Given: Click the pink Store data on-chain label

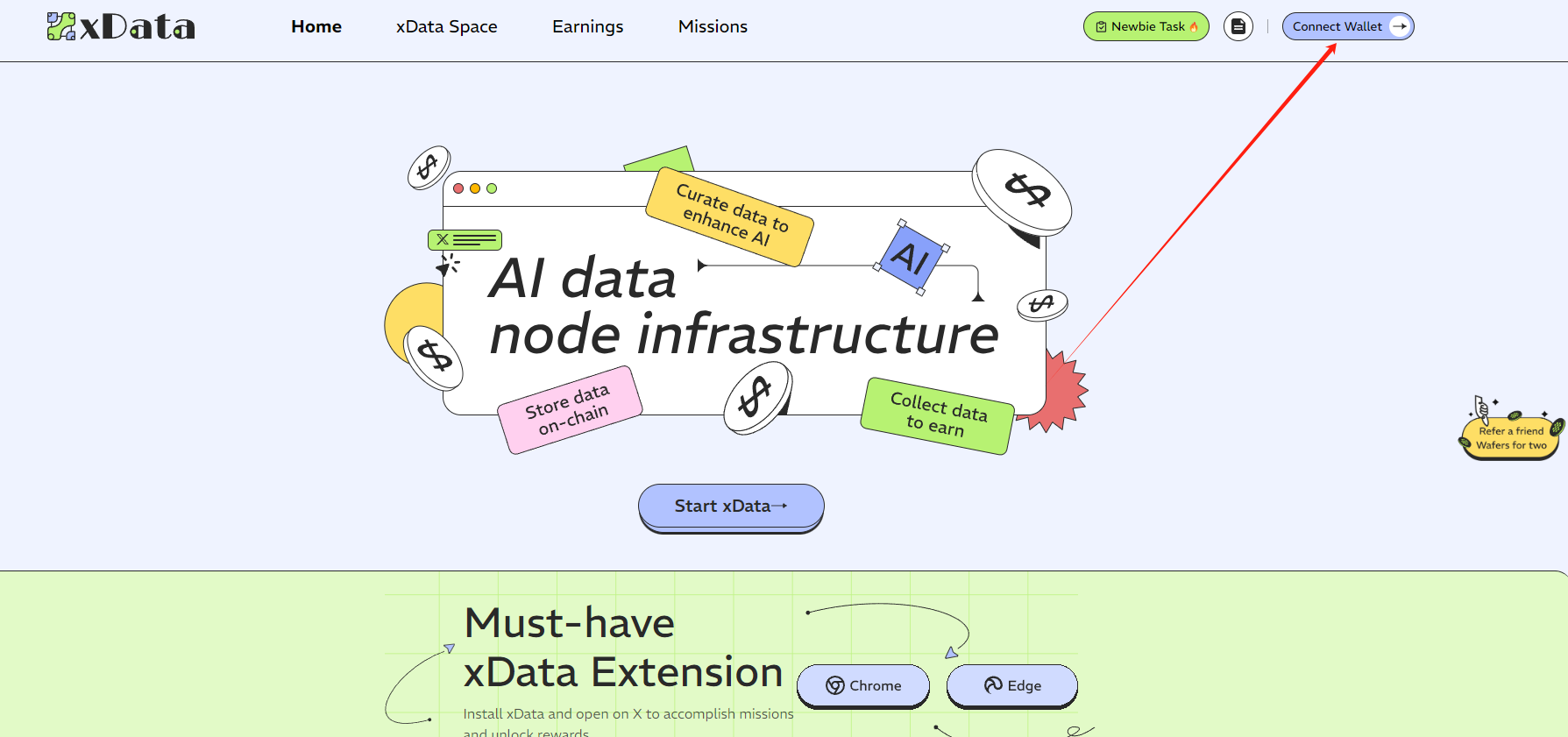Looking at the screenshot, I should [570, 409].
